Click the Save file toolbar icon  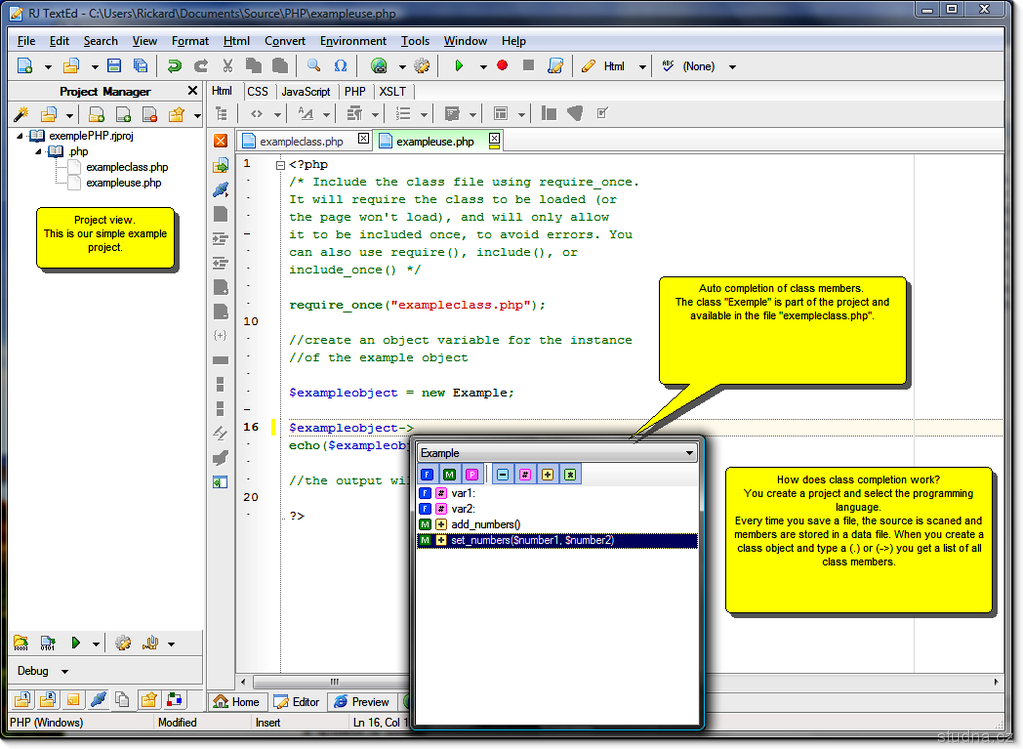pyautogui.click(x=114, y=66)
